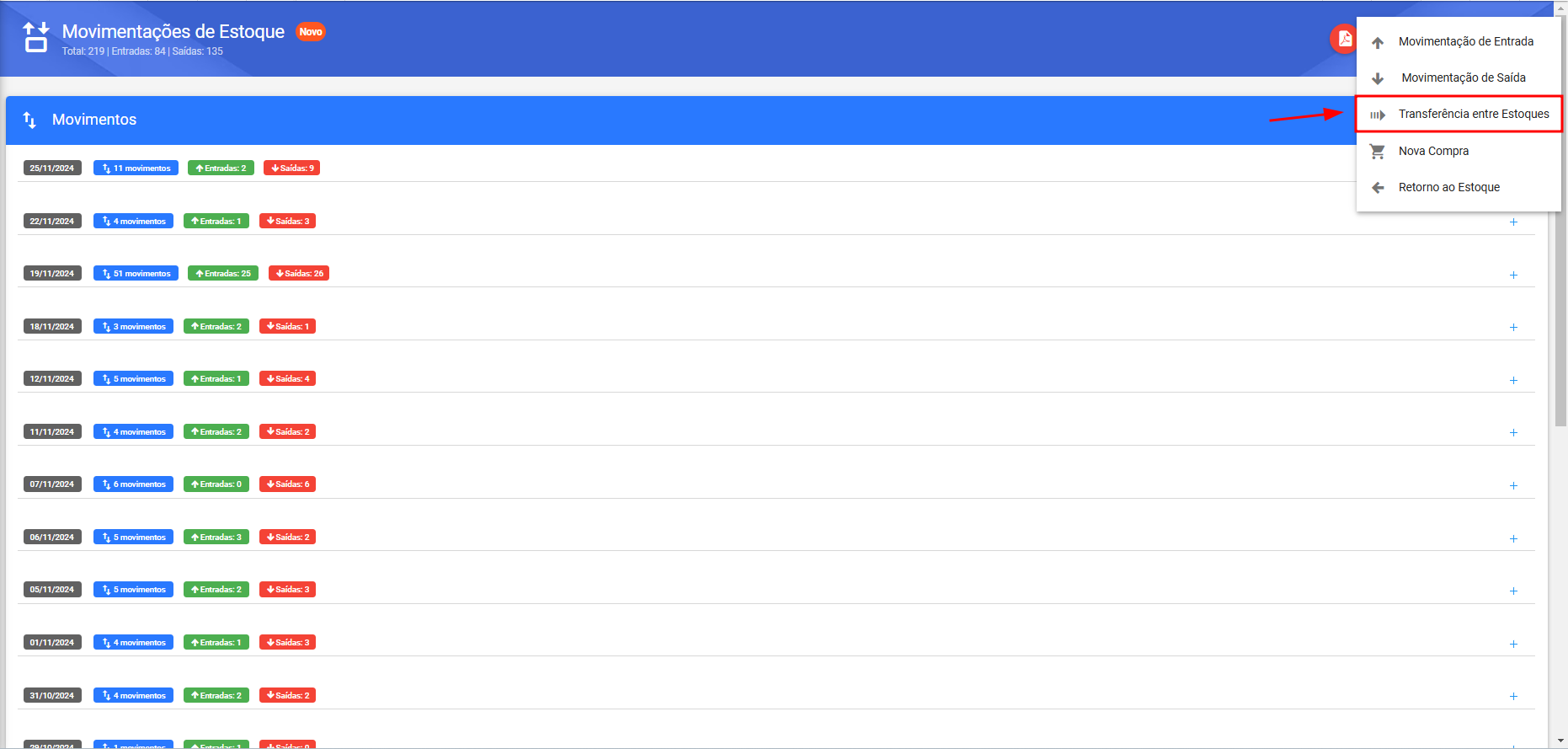Click the 25/11/2024 date label
This screenshot has width=1568, height=749.
tap(52, 168)
